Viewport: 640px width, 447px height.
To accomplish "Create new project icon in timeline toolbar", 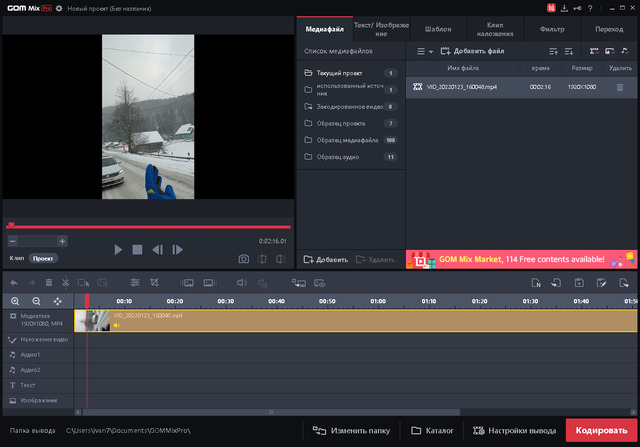I will 536,282.
